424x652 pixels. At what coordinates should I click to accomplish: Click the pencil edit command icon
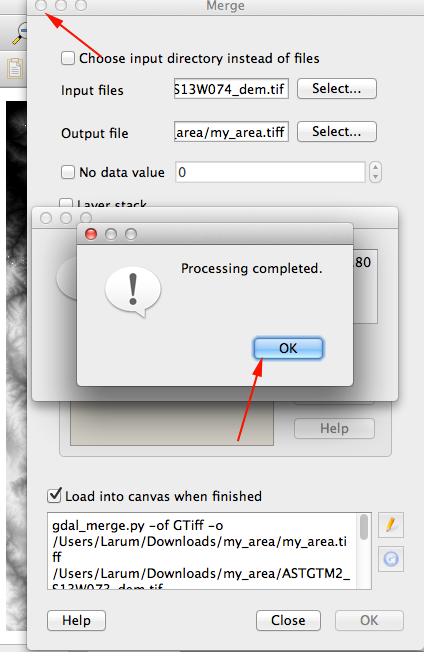[391, 525]
